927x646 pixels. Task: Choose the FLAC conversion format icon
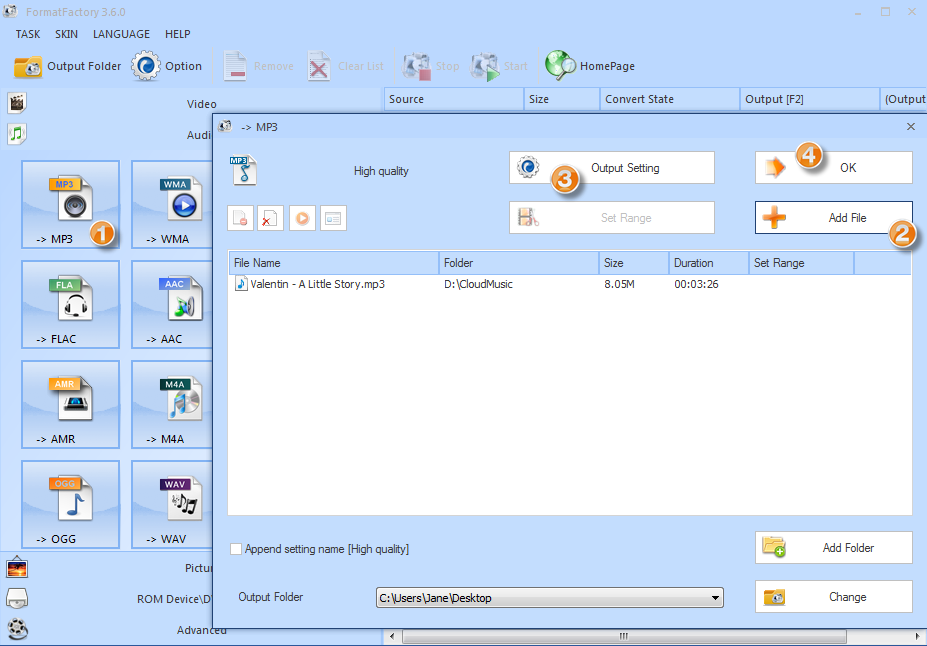[69, 304]
